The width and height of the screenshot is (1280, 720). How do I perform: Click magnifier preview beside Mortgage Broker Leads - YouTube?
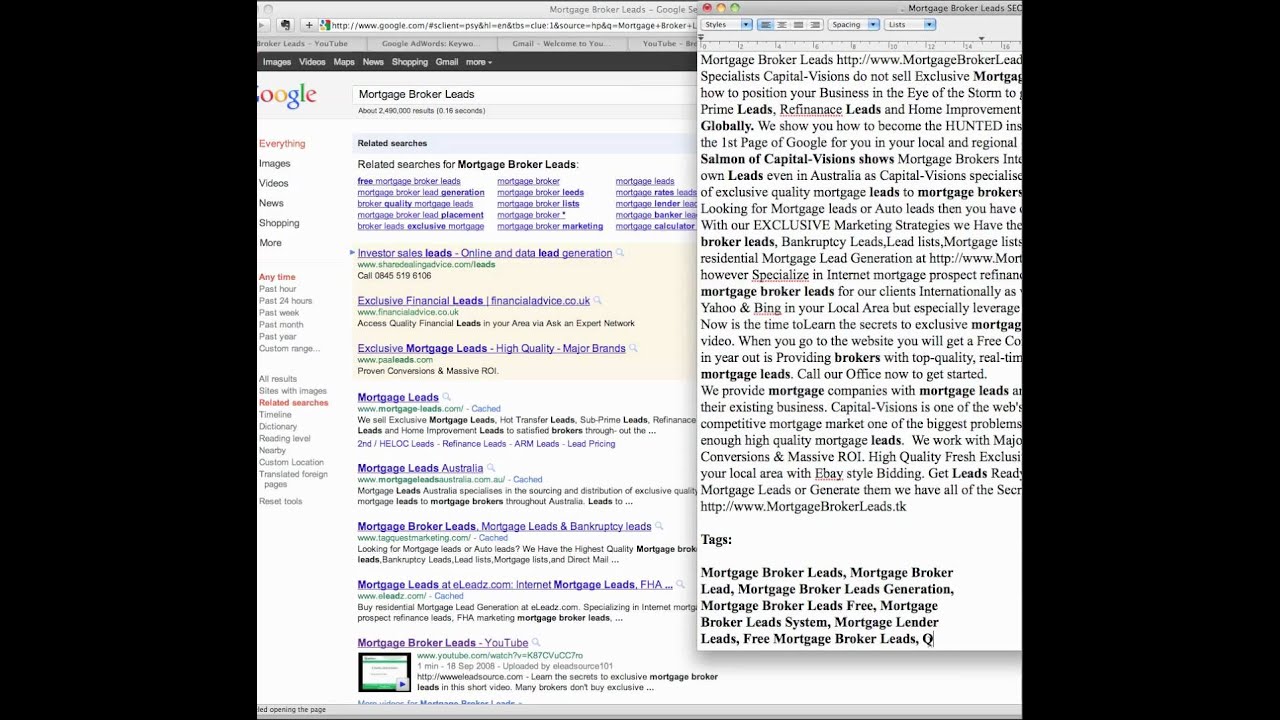click(x=536, y=643)
